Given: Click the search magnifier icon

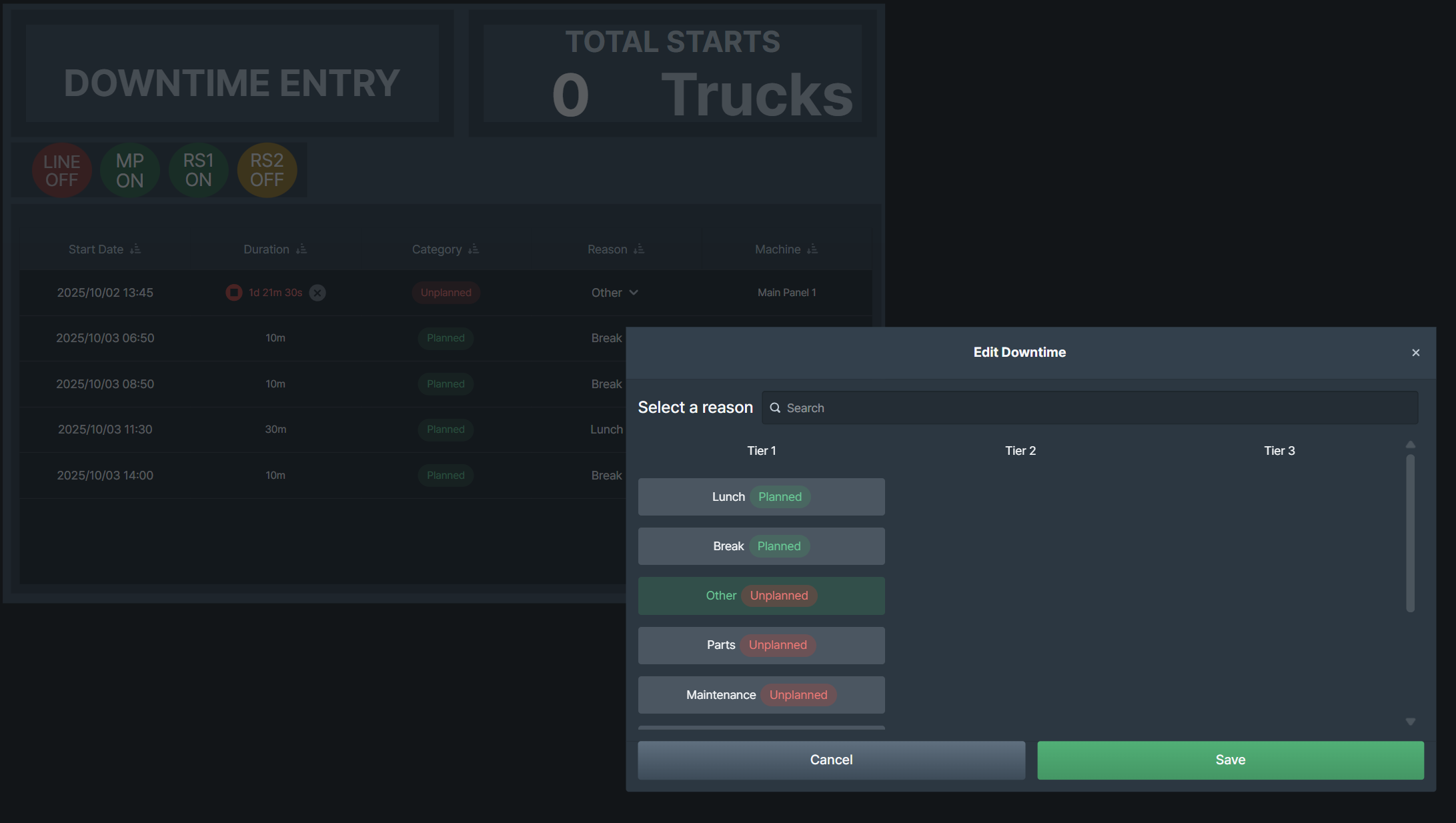Looking at the screenshot, I should click(775, 407).
